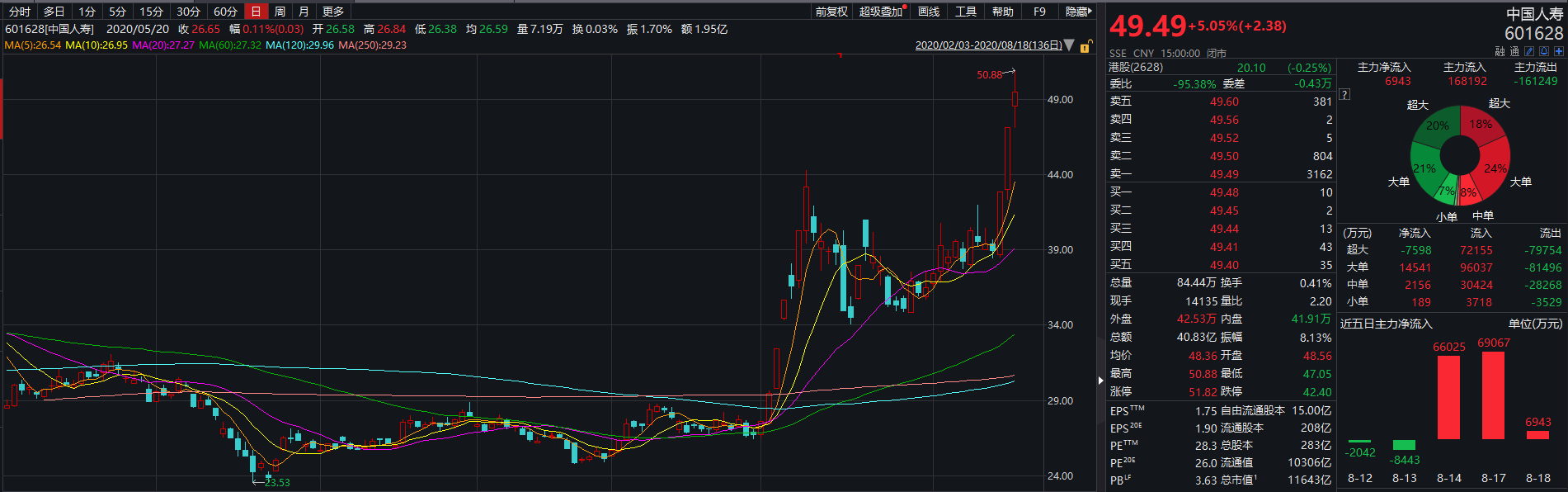Switch chart period to 15分
The image size is (1568, 492).
point(152,12)
